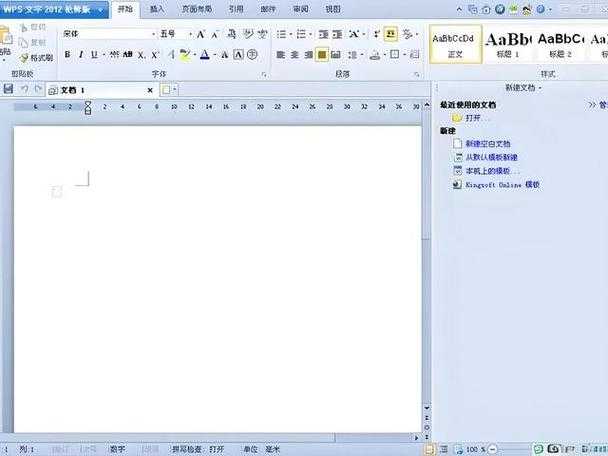This screenshot has height=456, width=608.
Task: Click the undo arrow icon
Action: [25, 90]
